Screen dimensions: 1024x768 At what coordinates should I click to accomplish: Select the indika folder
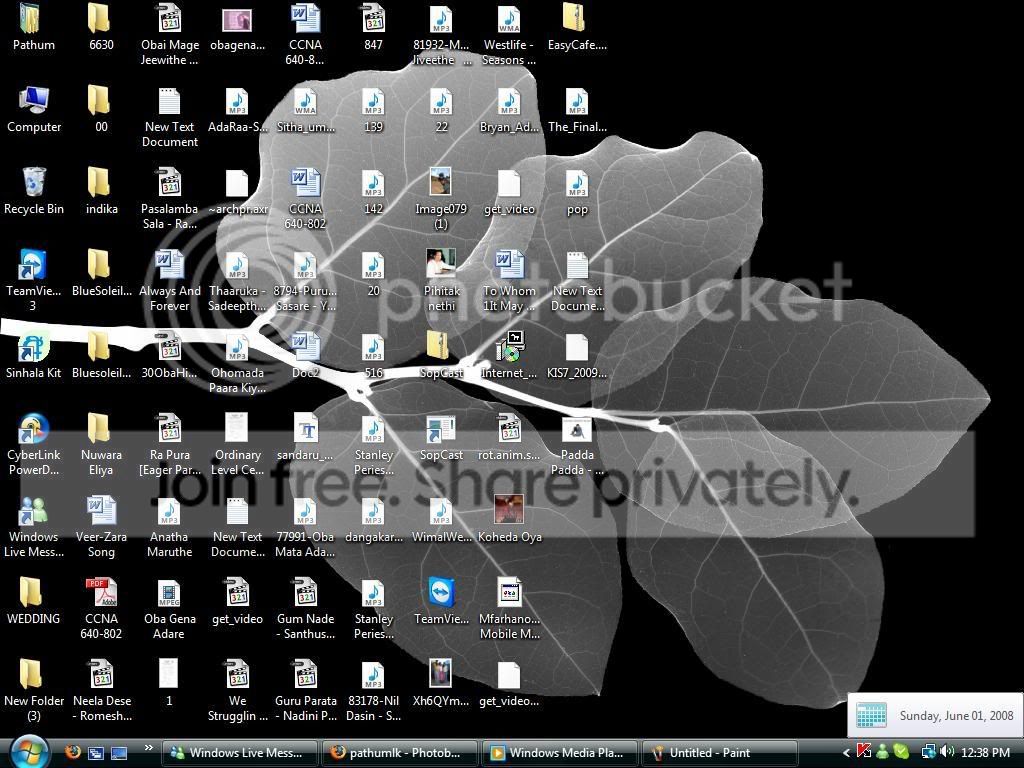[x=99, y=182]
